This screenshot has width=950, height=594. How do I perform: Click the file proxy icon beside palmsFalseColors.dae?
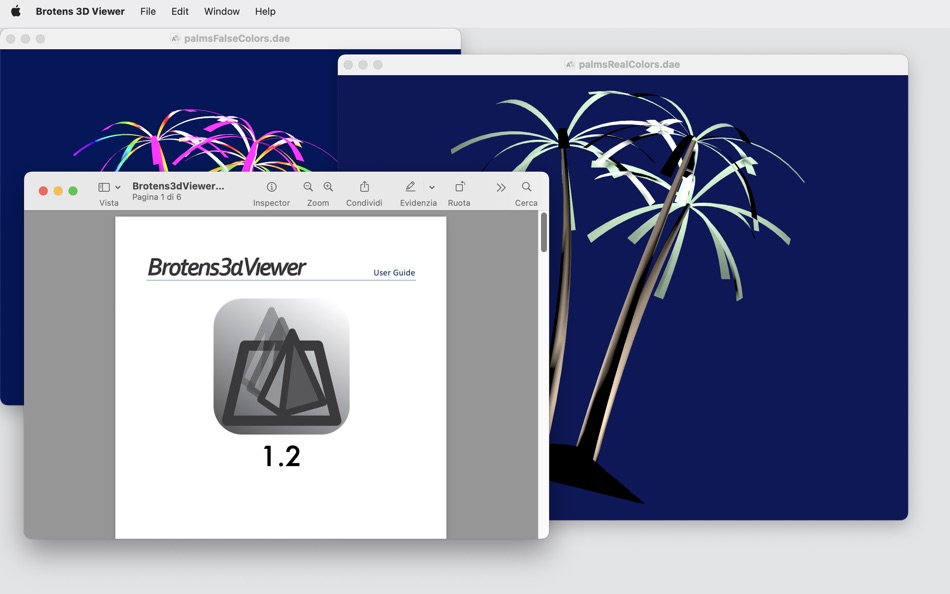[x=175, y=38]
